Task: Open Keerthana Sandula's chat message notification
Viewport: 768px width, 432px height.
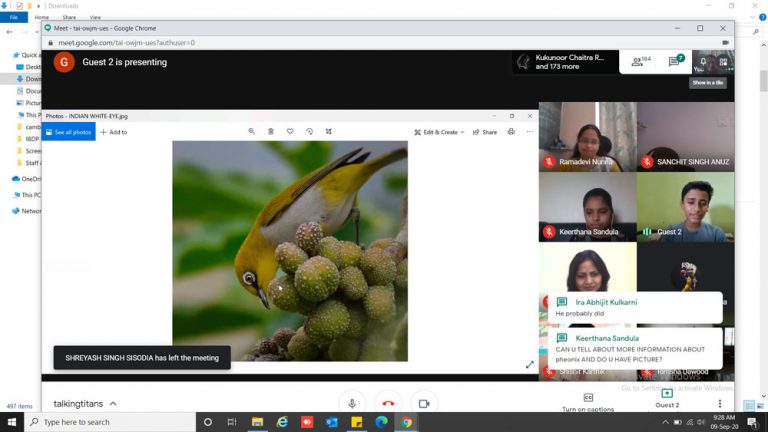Action: 635,348
